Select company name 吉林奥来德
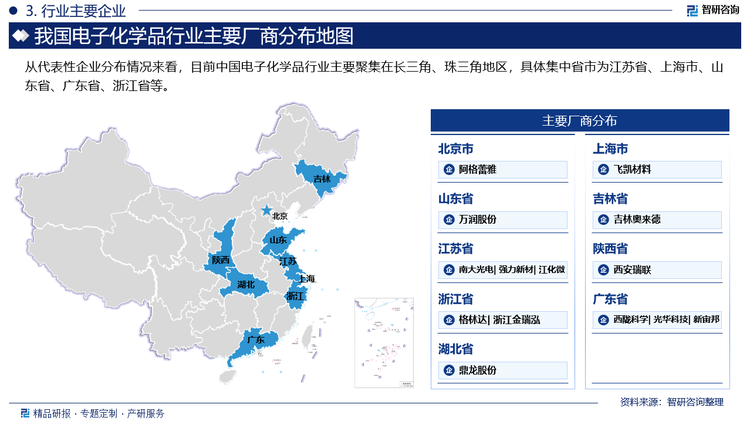This screenshot has width=750, height=421. tap(637, 220)
